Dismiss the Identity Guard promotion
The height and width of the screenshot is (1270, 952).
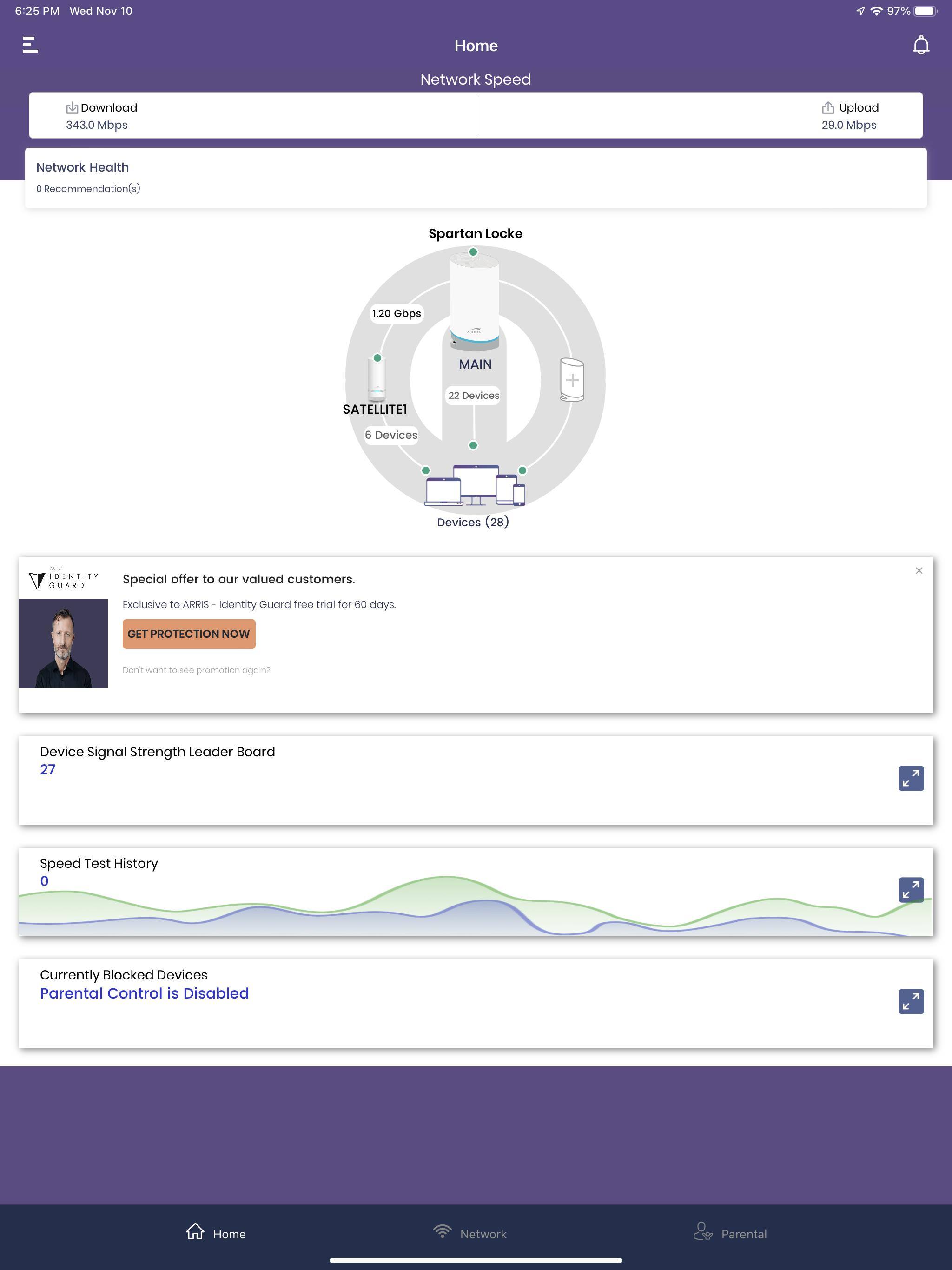point(919,571)
